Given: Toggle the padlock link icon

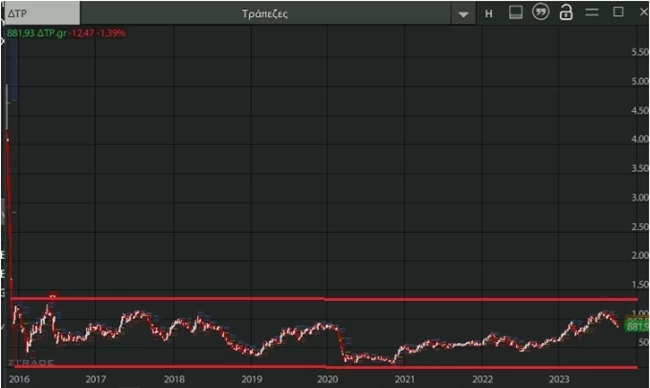Looking at the screenshot, I should pyautogui.click(x=566, y=12).
